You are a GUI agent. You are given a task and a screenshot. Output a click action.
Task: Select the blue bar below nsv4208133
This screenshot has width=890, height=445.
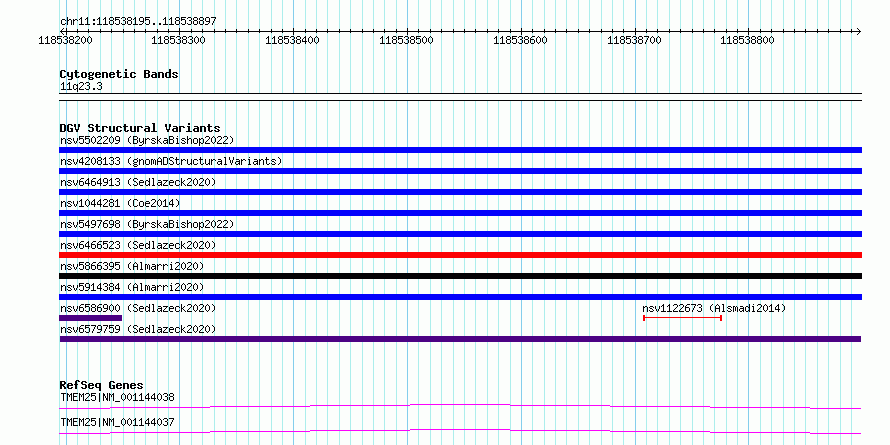[x=460, y=171]
